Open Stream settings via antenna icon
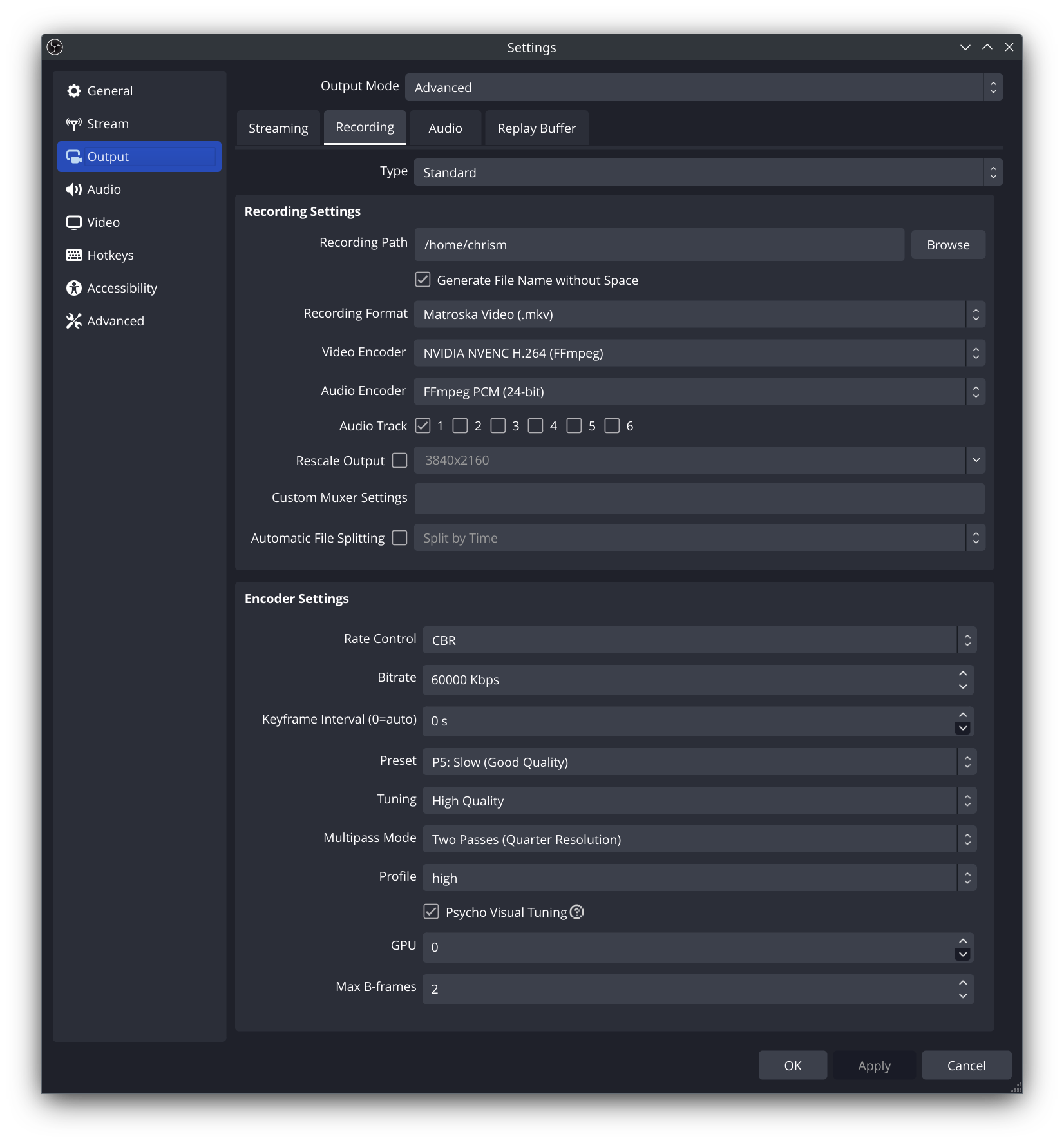 (x=74, y=124)
